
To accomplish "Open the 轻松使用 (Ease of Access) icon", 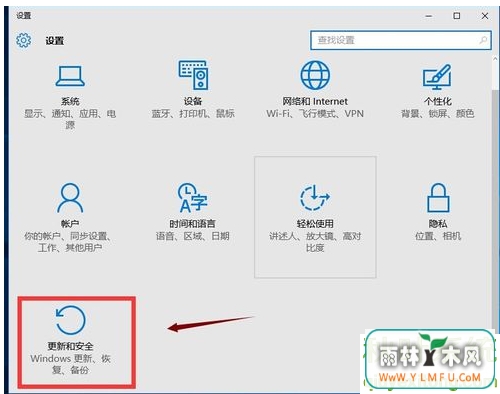I will pos(315,198).
